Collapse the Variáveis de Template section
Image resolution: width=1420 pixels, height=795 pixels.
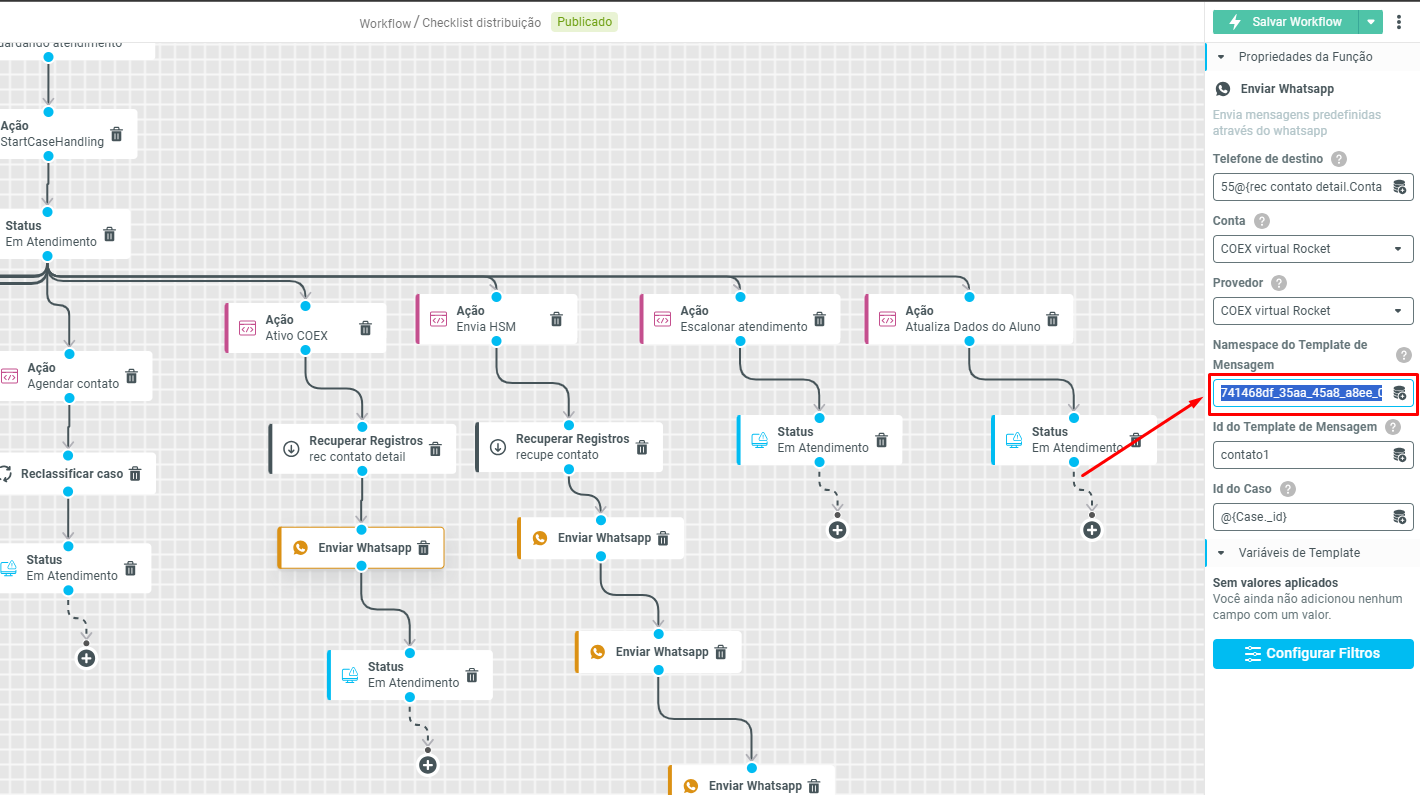click(x=1221, y=553)
